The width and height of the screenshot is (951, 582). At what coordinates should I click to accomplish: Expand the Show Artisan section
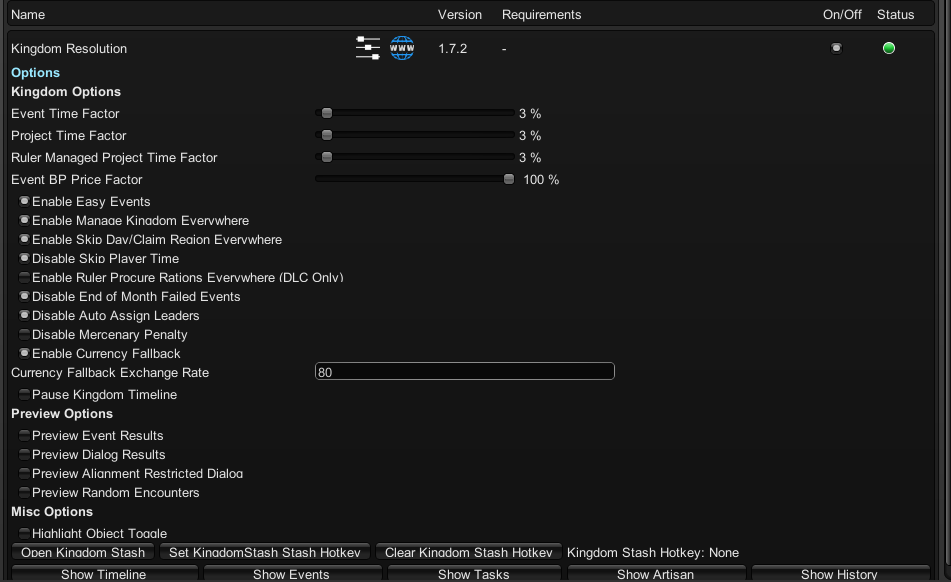pyautogui.click(x=655, y=574)
